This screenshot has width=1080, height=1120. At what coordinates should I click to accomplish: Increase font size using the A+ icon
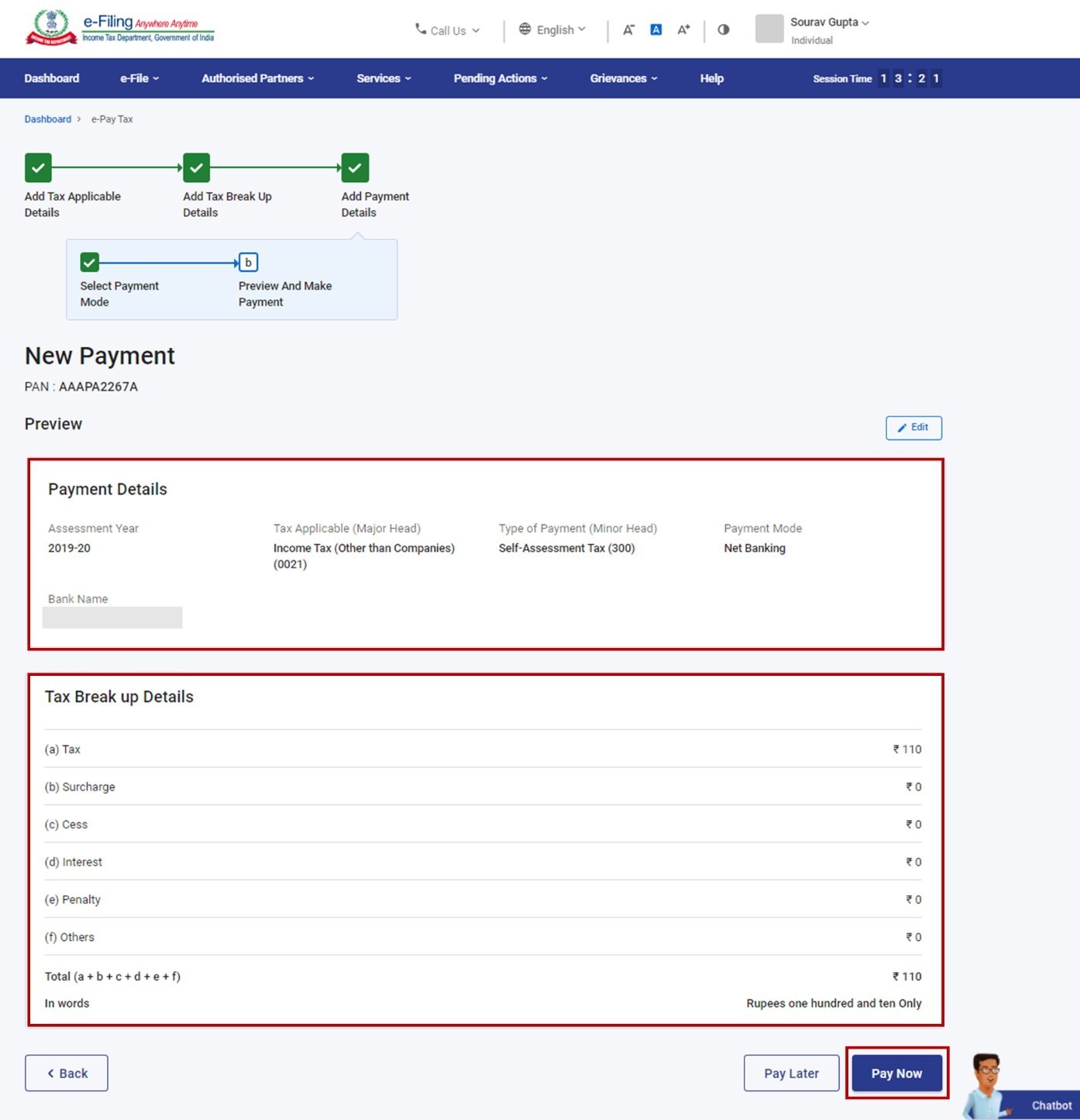[x=683, y=29]
